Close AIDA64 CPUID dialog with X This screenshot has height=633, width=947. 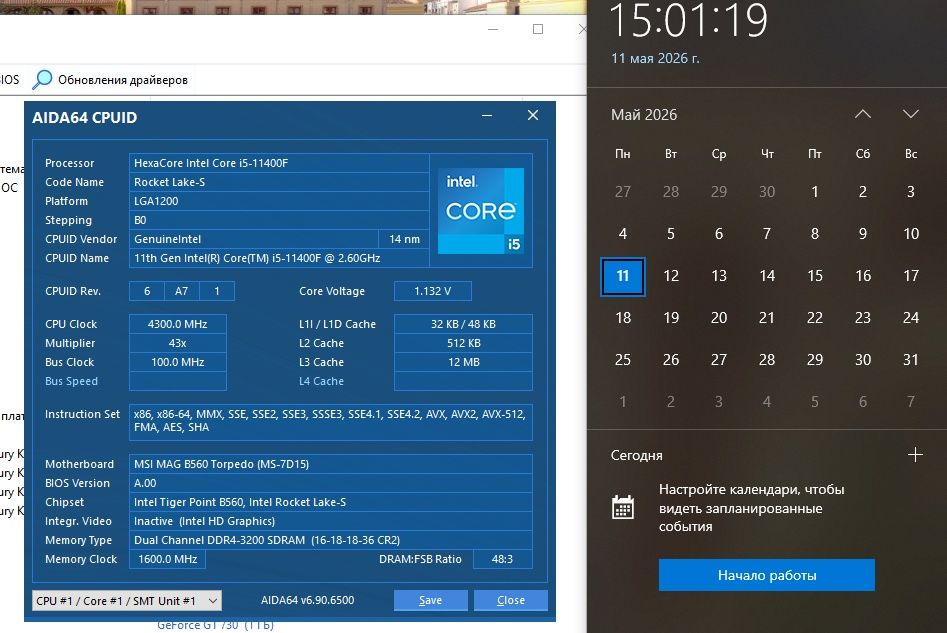[533, 115]
